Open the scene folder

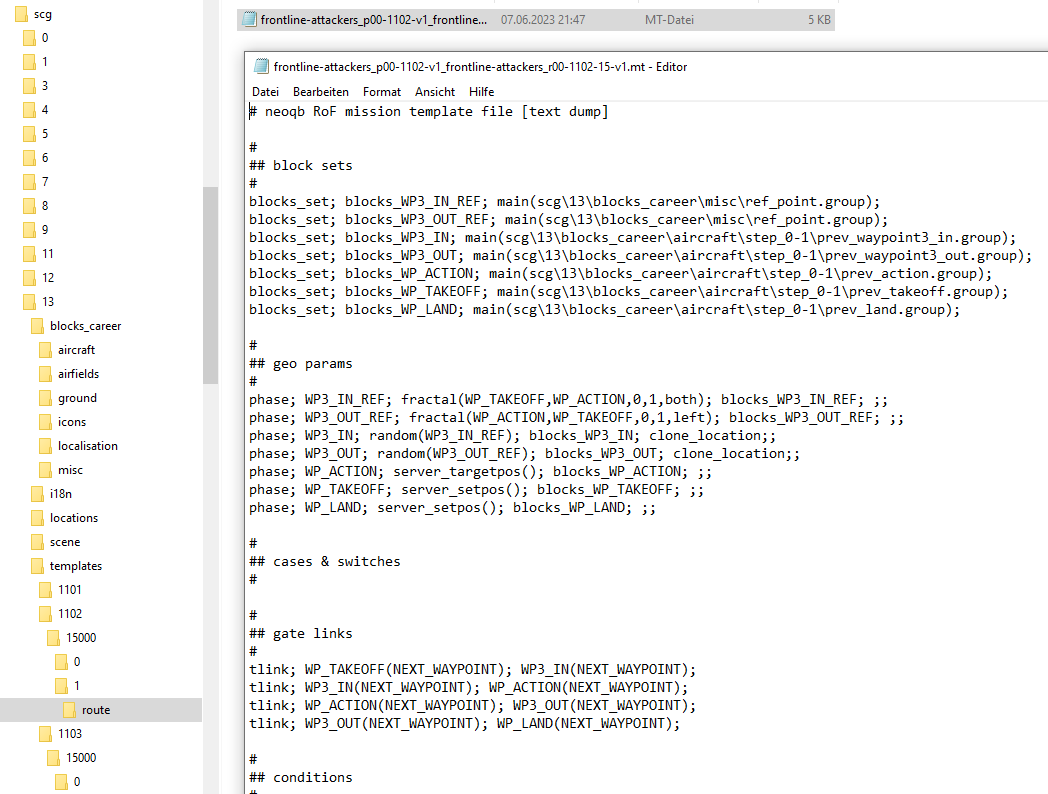65,542
